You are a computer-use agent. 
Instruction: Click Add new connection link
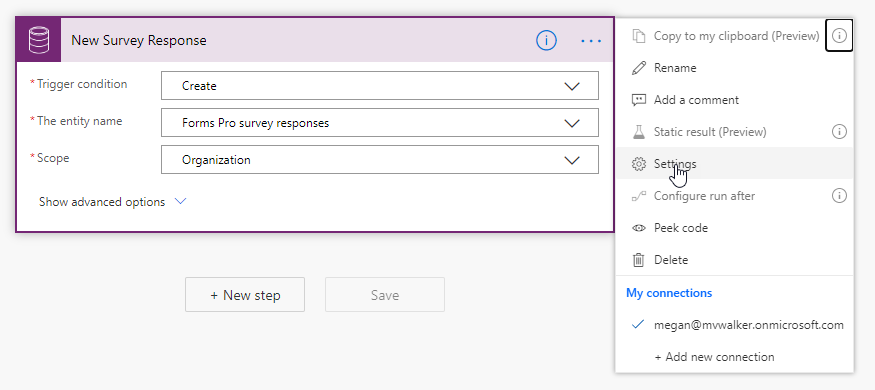(x=714, y=357)
